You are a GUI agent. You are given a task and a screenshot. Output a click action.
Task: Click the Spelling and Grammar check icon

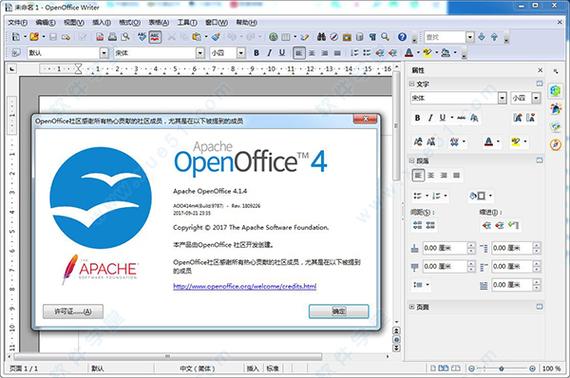[142, 37]
